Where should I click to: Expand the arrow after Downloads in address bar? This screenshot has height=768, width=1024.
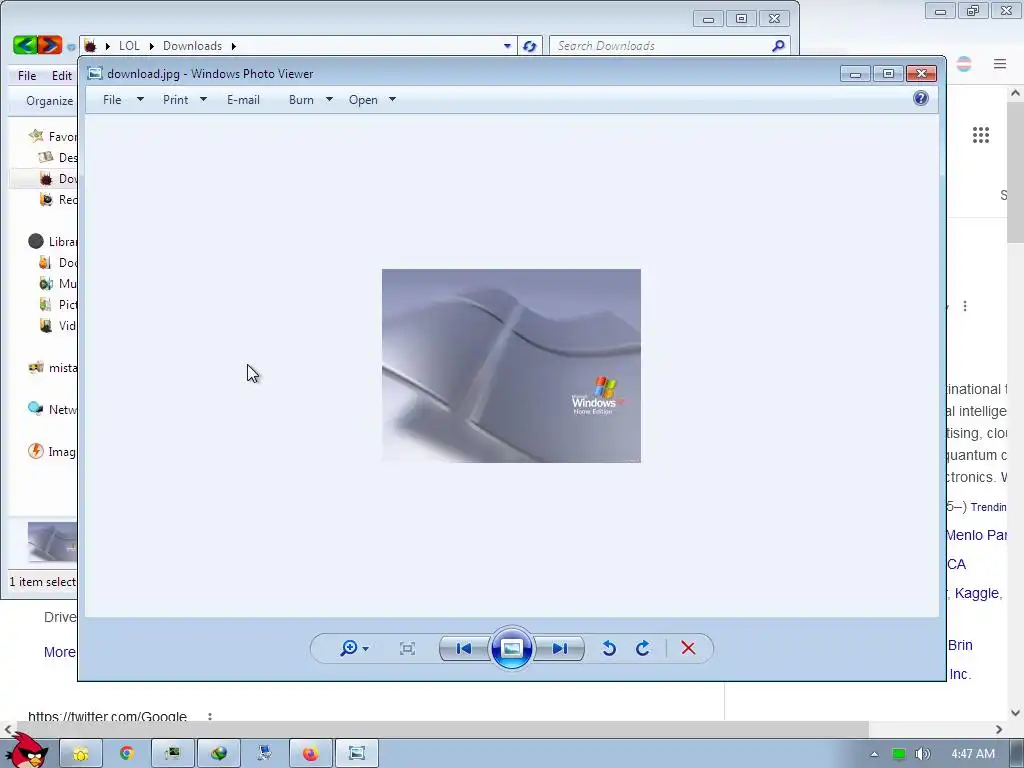234,46
